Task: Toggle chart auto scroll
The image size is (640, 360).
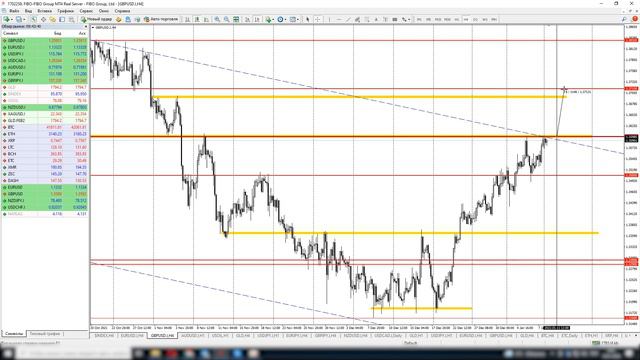Action: pos(247,19)
